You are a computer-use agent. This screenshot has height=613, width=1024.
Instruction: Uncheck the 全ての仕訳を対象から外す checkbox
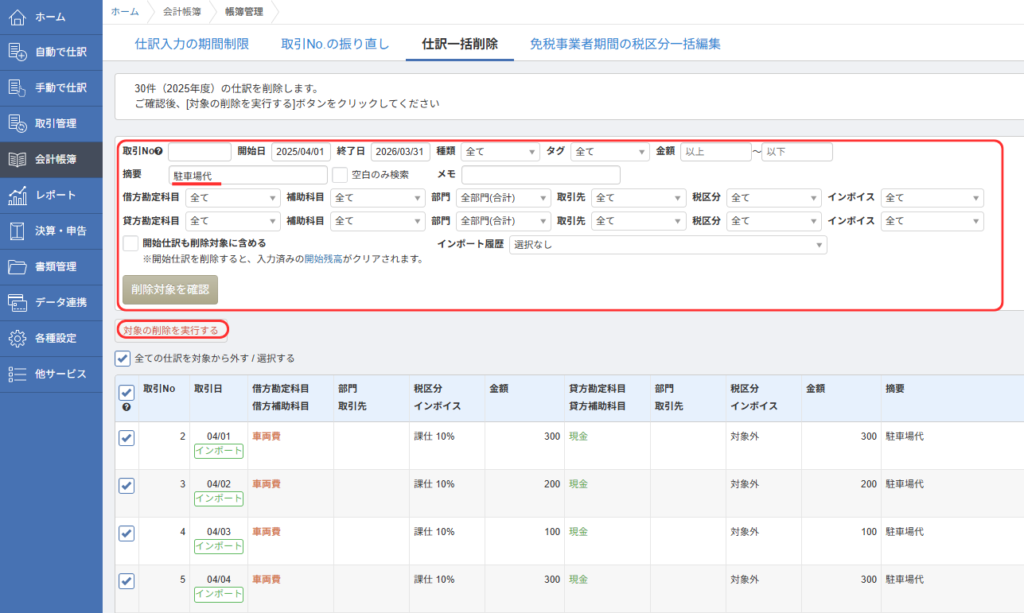click(x=122, y=358)
